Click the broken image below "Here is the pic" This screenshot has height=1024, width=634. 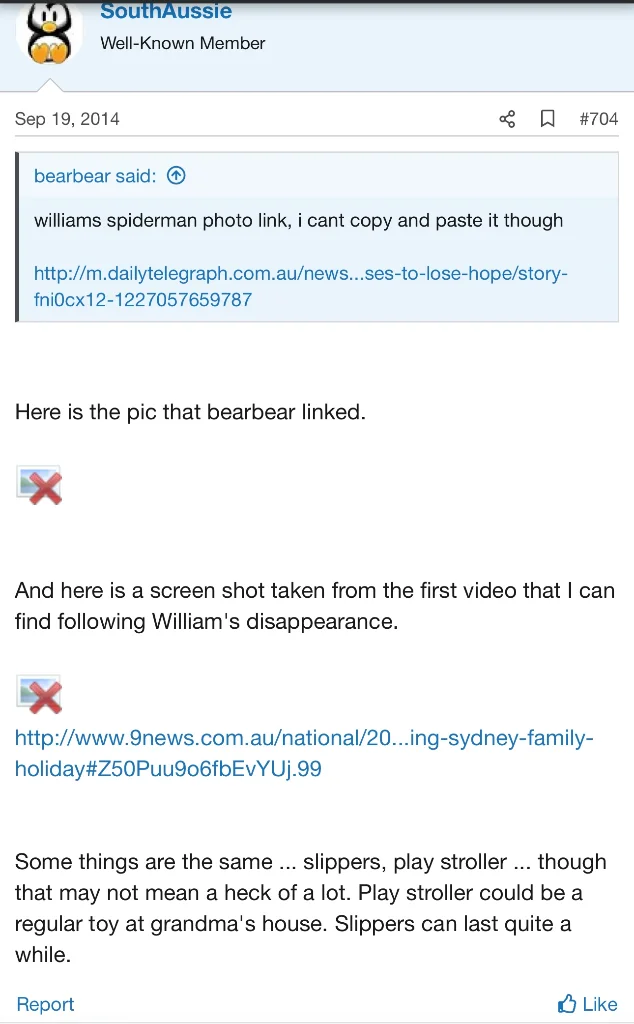(x=40, y=485)
